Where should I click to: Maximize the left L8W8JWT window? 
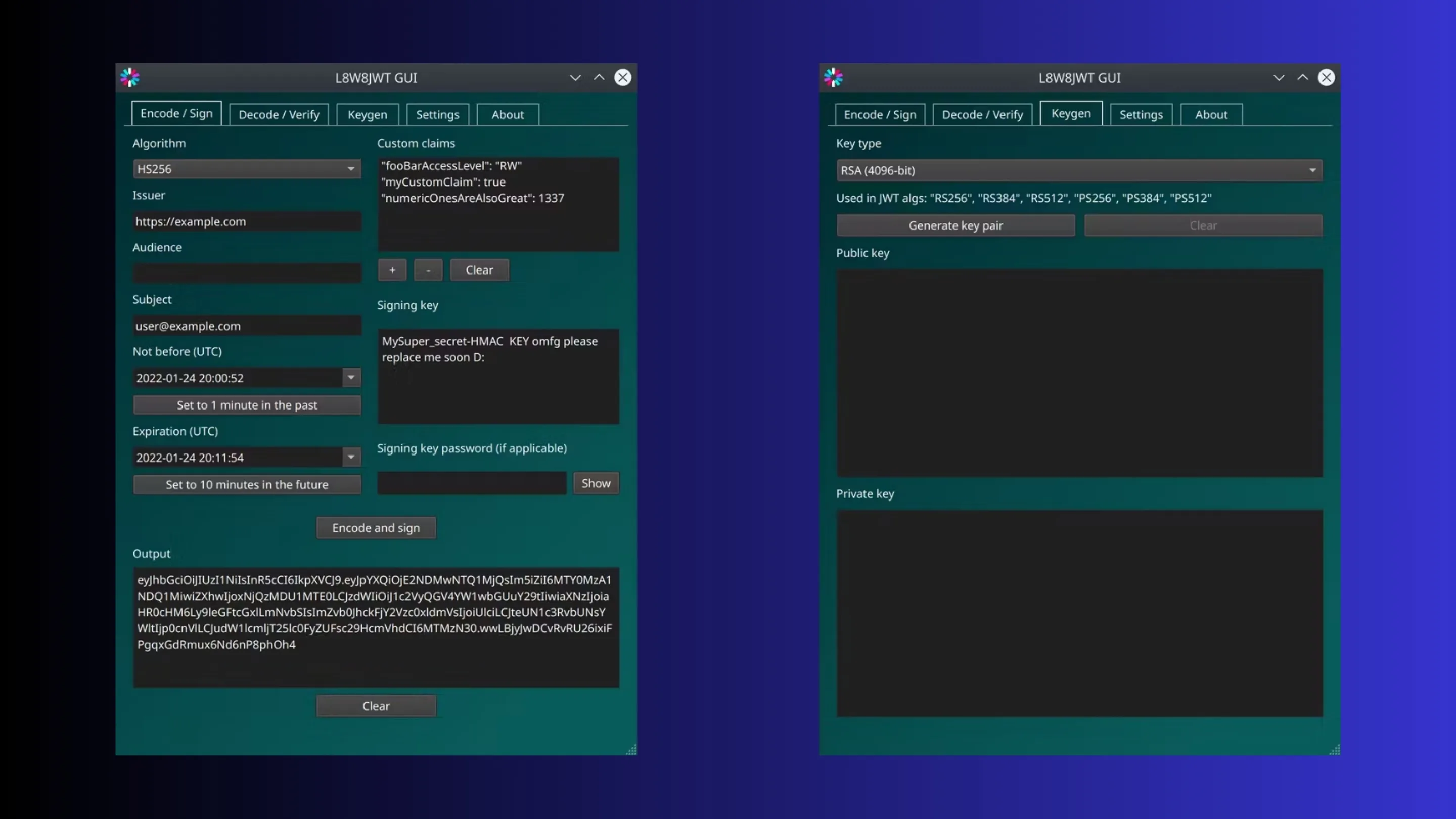[599, 77]
